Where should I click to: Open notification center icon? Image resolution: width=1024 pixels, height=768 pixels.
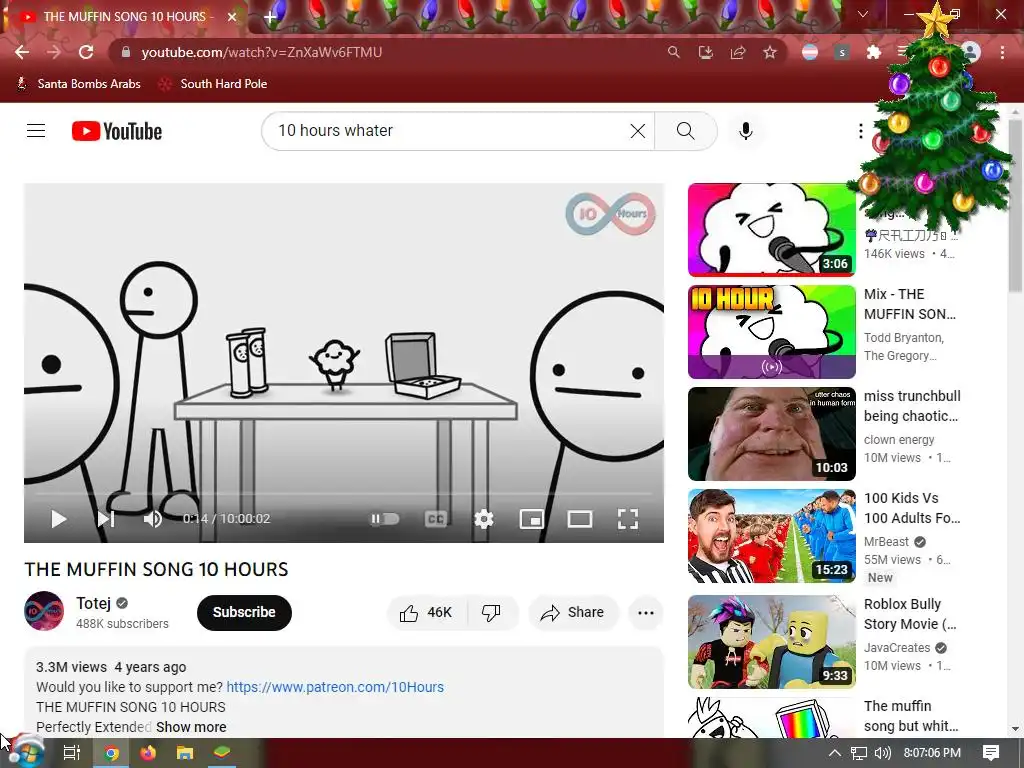[x=991, y=753]
